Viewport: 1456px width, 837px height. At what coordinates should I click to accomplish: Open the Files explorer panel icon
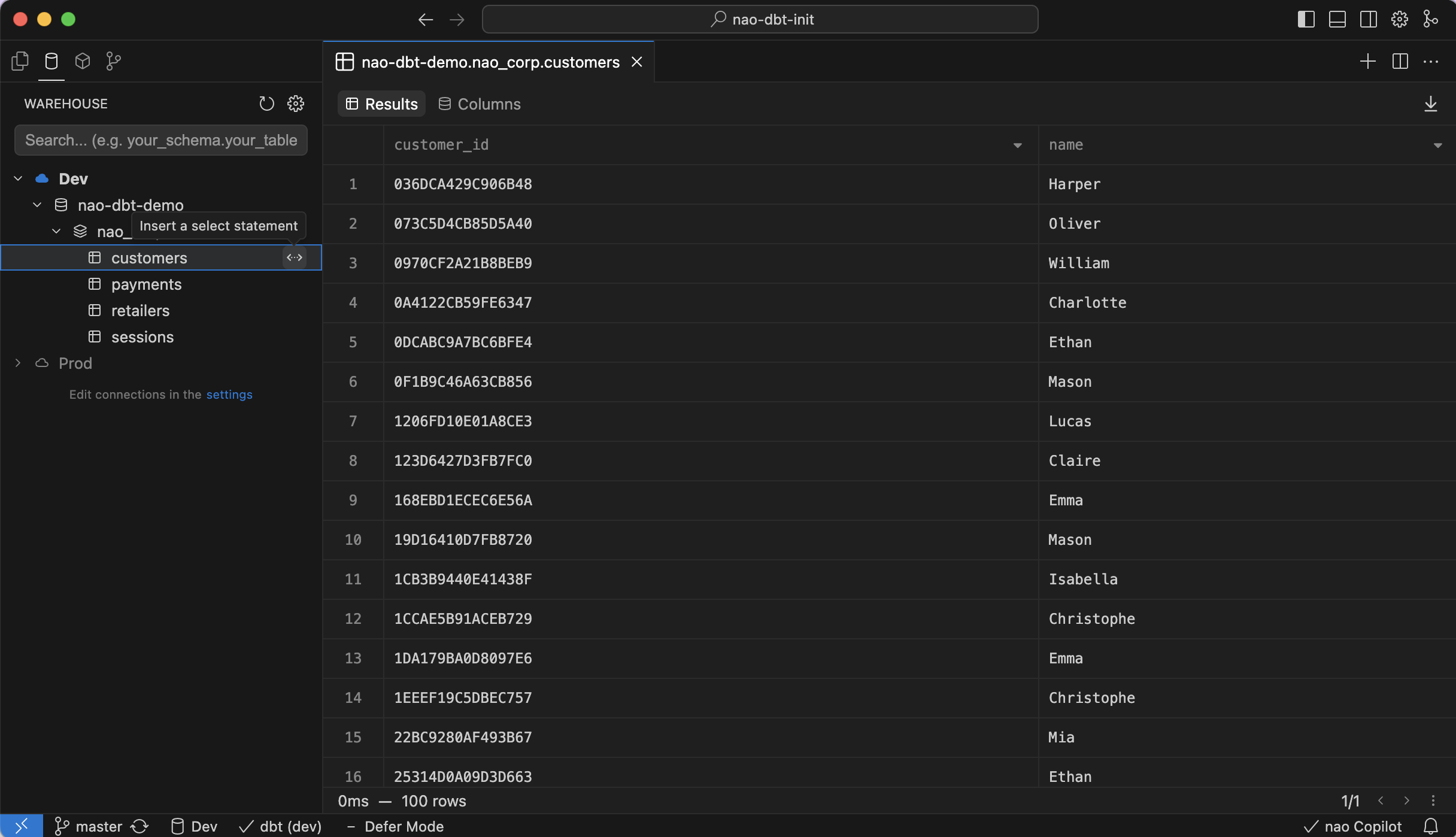20,60
